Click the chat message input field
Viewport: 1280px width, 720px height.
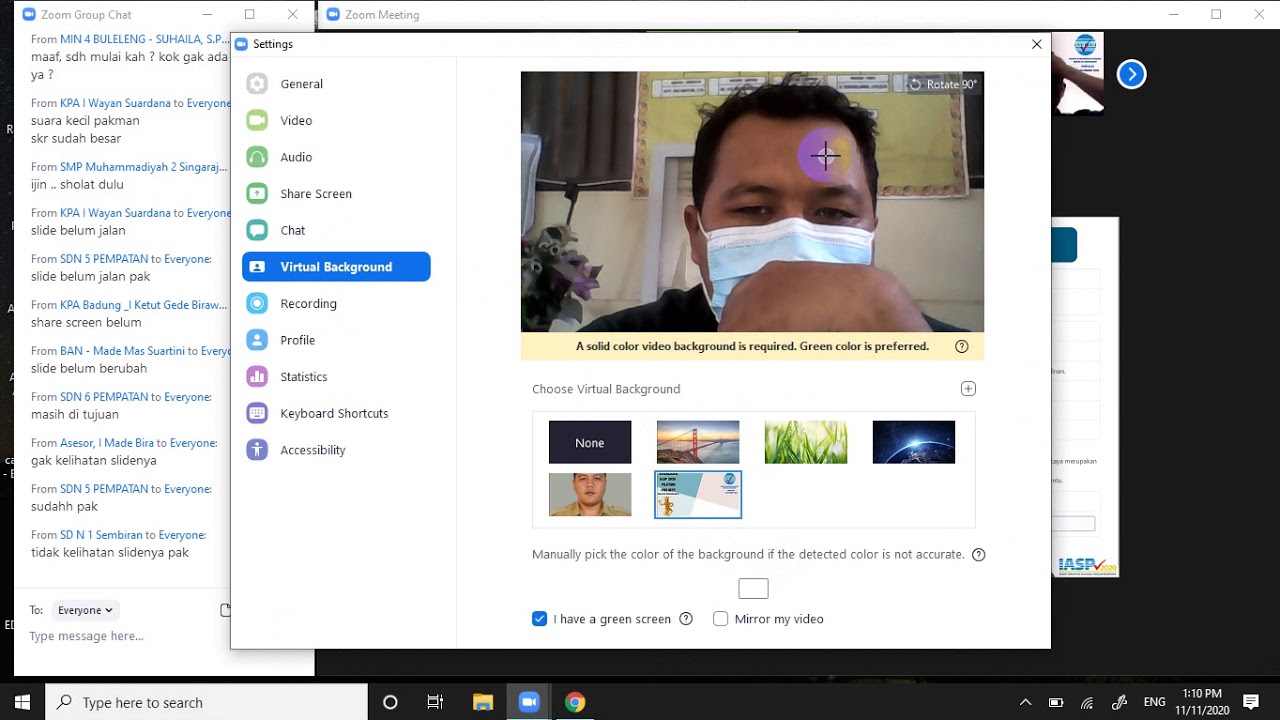pos(120,637)
